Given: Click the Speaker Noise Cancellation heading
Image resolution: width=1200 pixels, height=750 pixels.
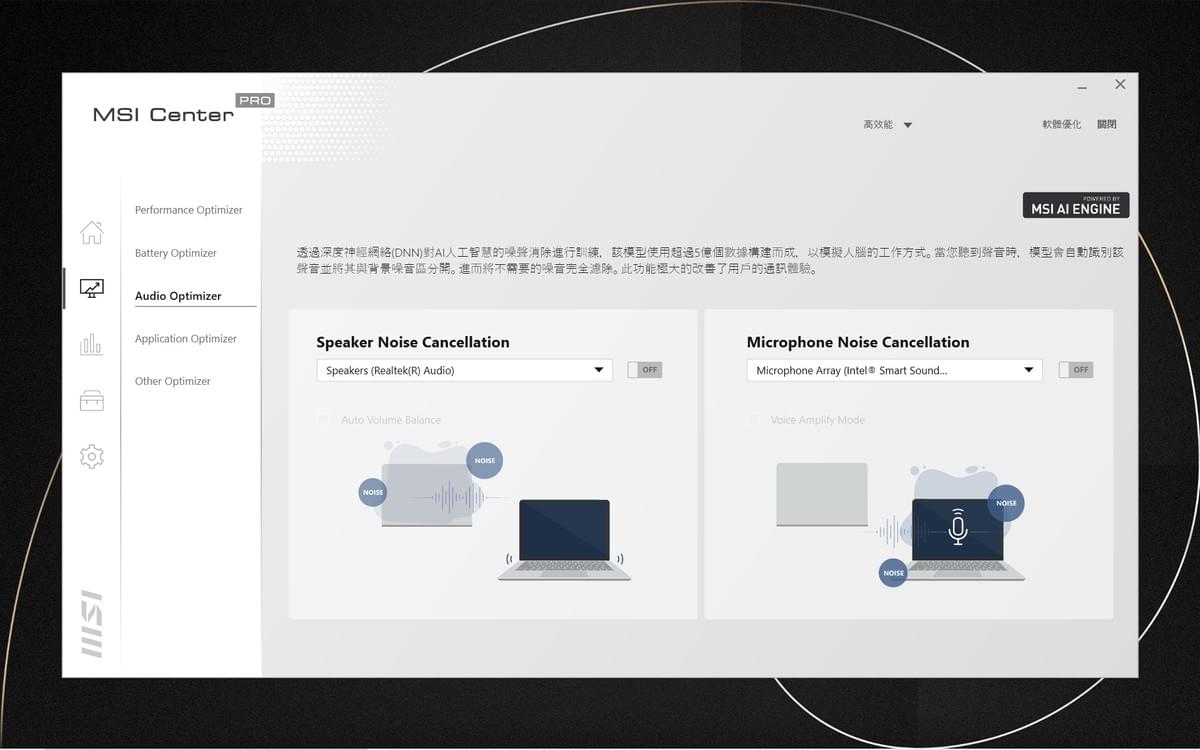Looking at the screenshot, I should point(413,342).
